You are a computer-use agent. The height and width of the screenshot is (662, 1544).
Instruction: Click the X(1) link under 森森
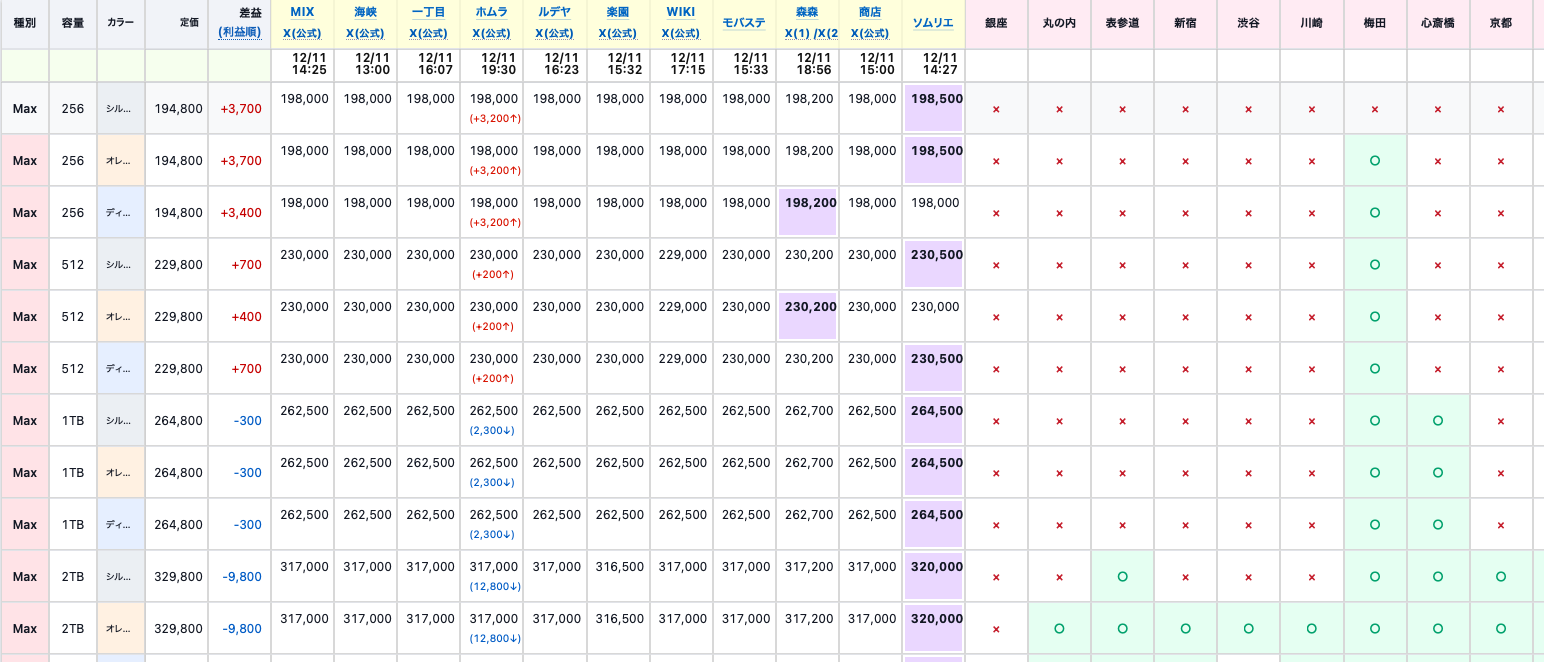[796, 33]
